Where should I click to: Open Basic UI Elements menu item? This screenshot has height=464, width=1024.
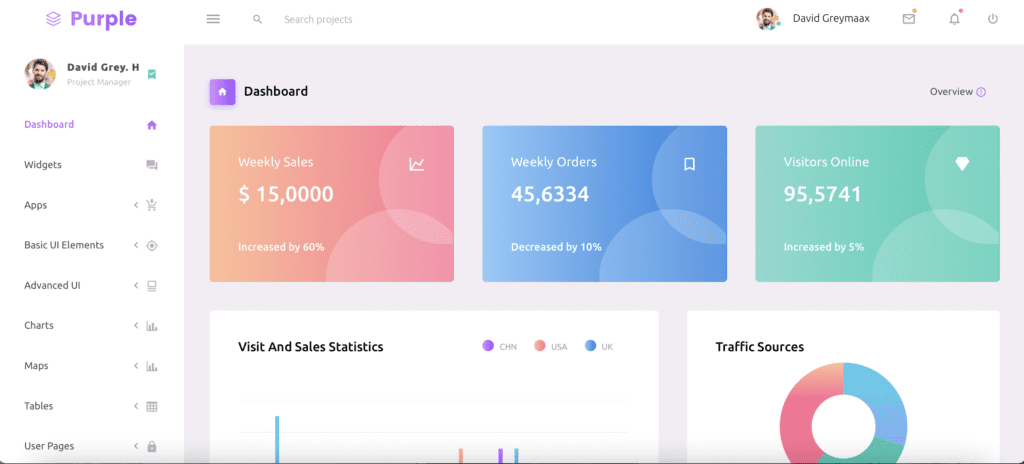(64, 245)
